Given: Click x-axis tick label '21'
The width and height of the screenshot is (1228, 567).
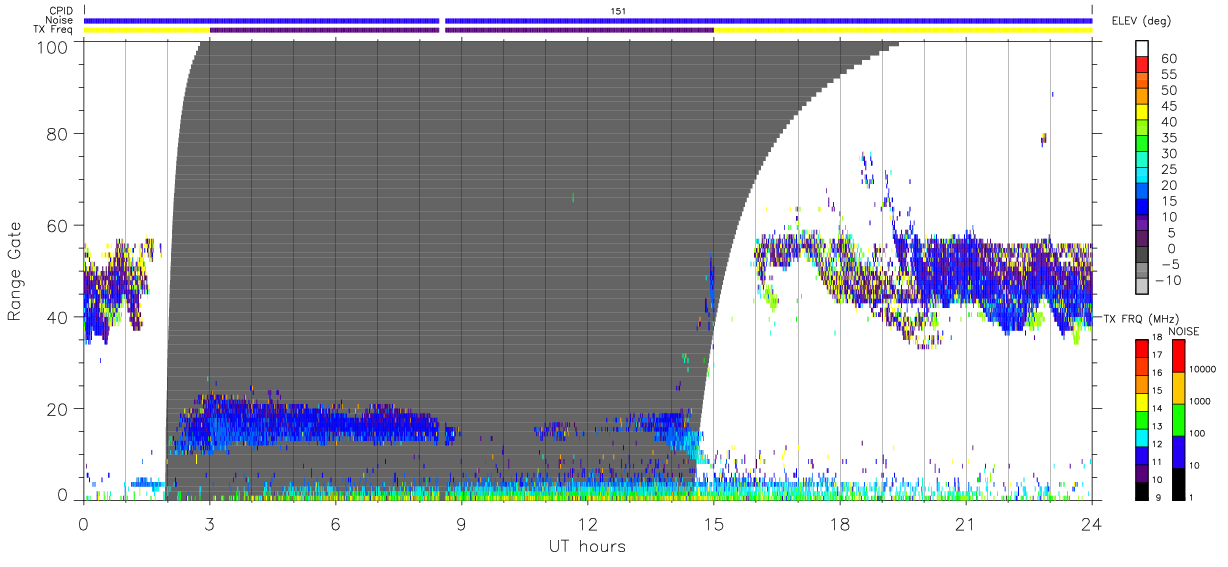Looking at the screenshot, I should 965,524.
